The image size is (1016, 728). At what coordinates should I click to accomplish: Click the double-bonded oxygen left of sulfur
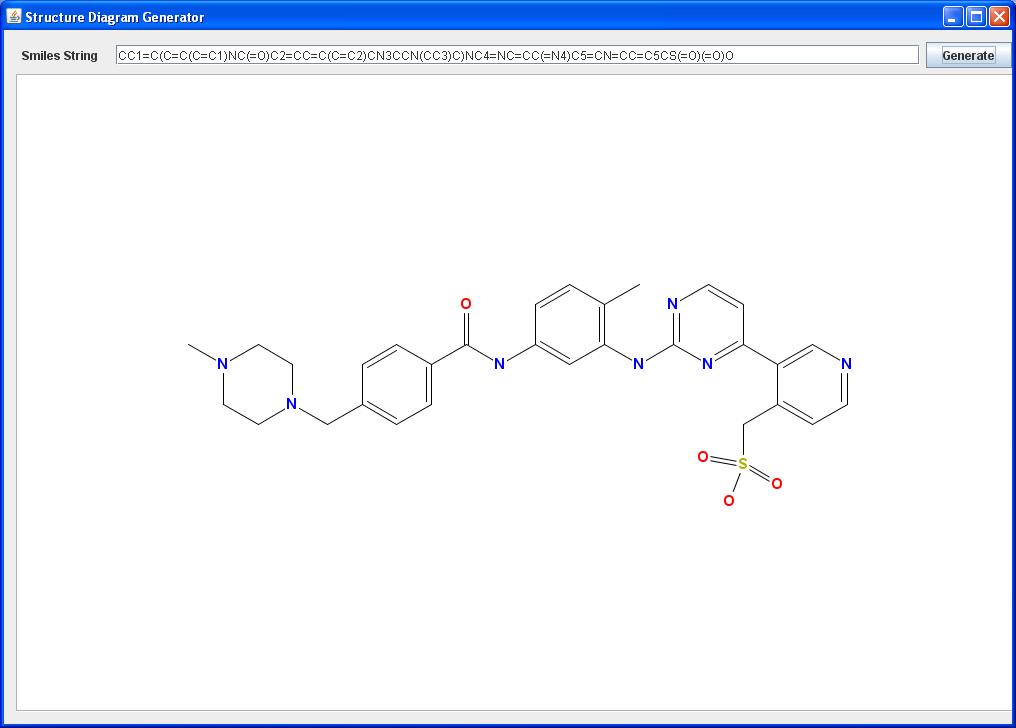pos(702,456)
